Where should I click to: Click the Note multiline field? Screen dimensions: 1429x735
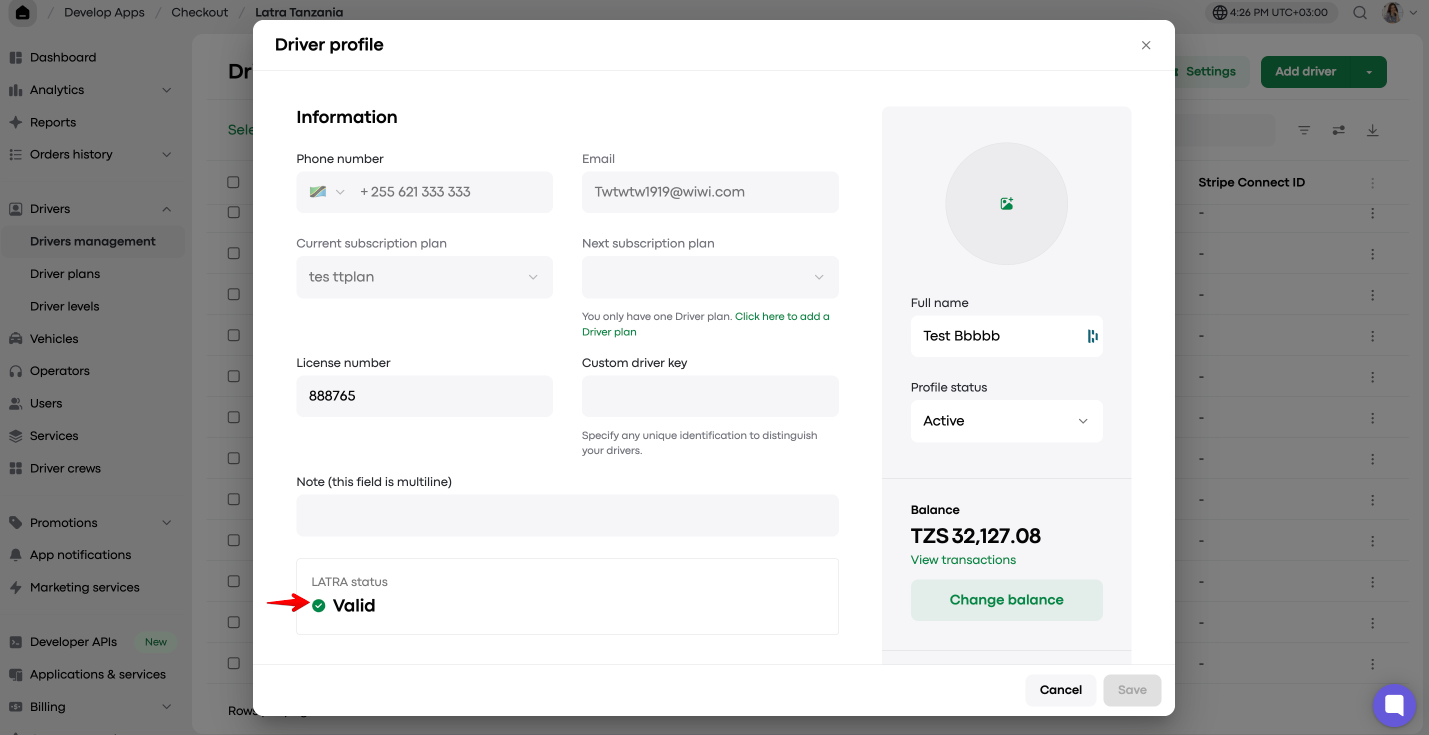pos(567,515)
